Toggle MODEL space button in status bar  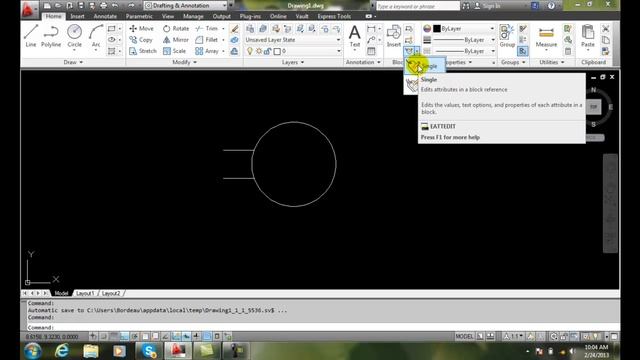[x=464, y=336]
